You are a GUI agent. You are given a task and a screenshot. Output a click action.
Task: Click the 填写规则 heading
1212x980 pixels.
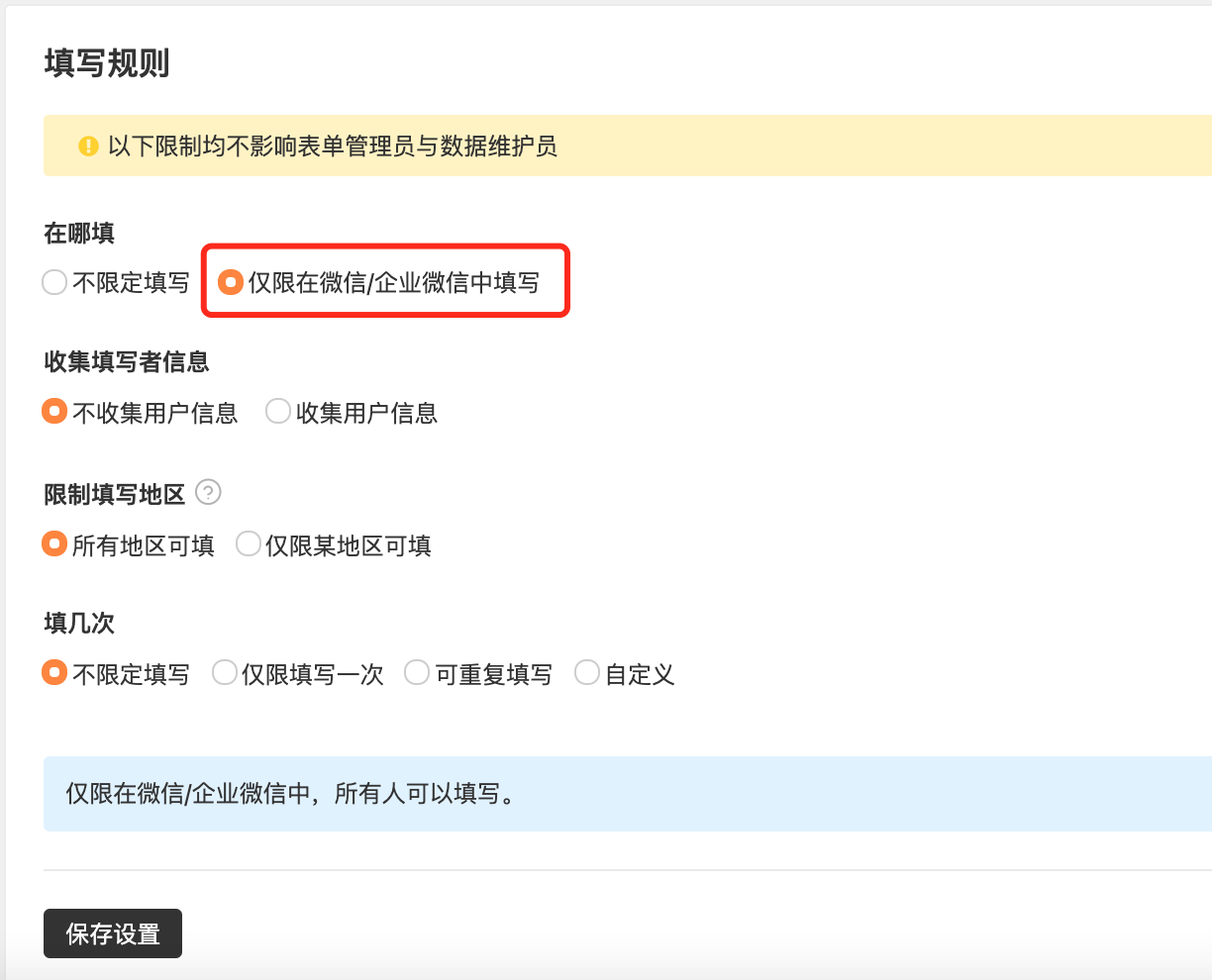(x=107, y=62)
